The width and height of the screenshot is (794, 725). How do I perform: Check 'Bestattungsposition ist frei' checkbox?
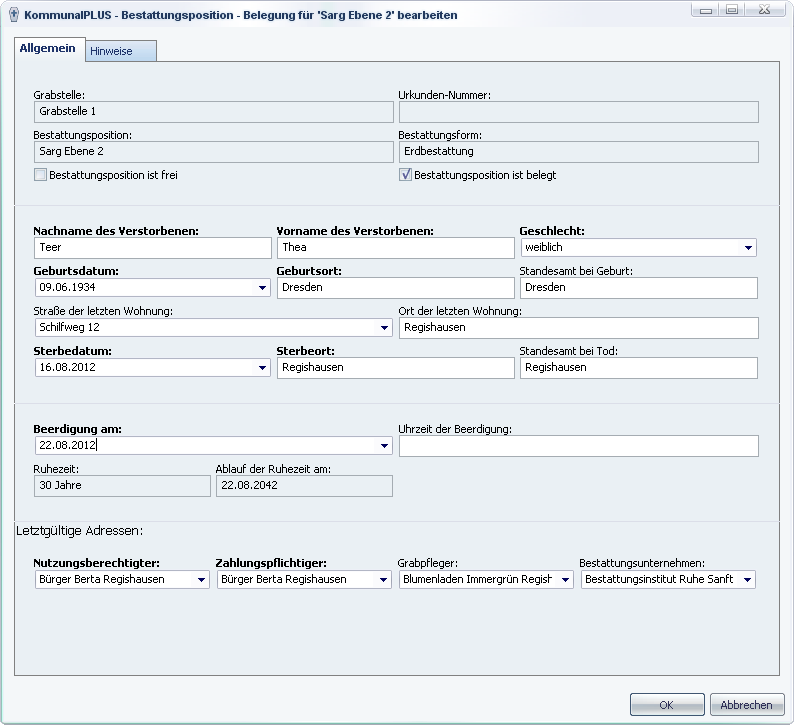(x=40, y=175)
